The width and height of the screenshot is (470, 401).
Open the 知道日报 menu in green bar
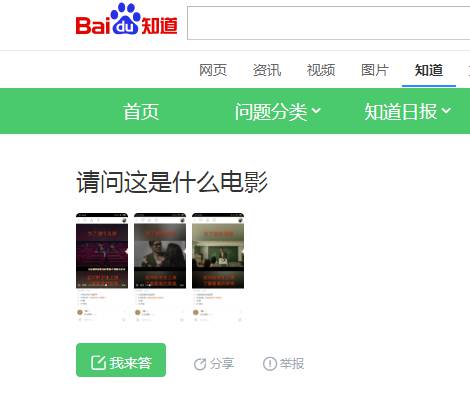click(x=407, y=111)
